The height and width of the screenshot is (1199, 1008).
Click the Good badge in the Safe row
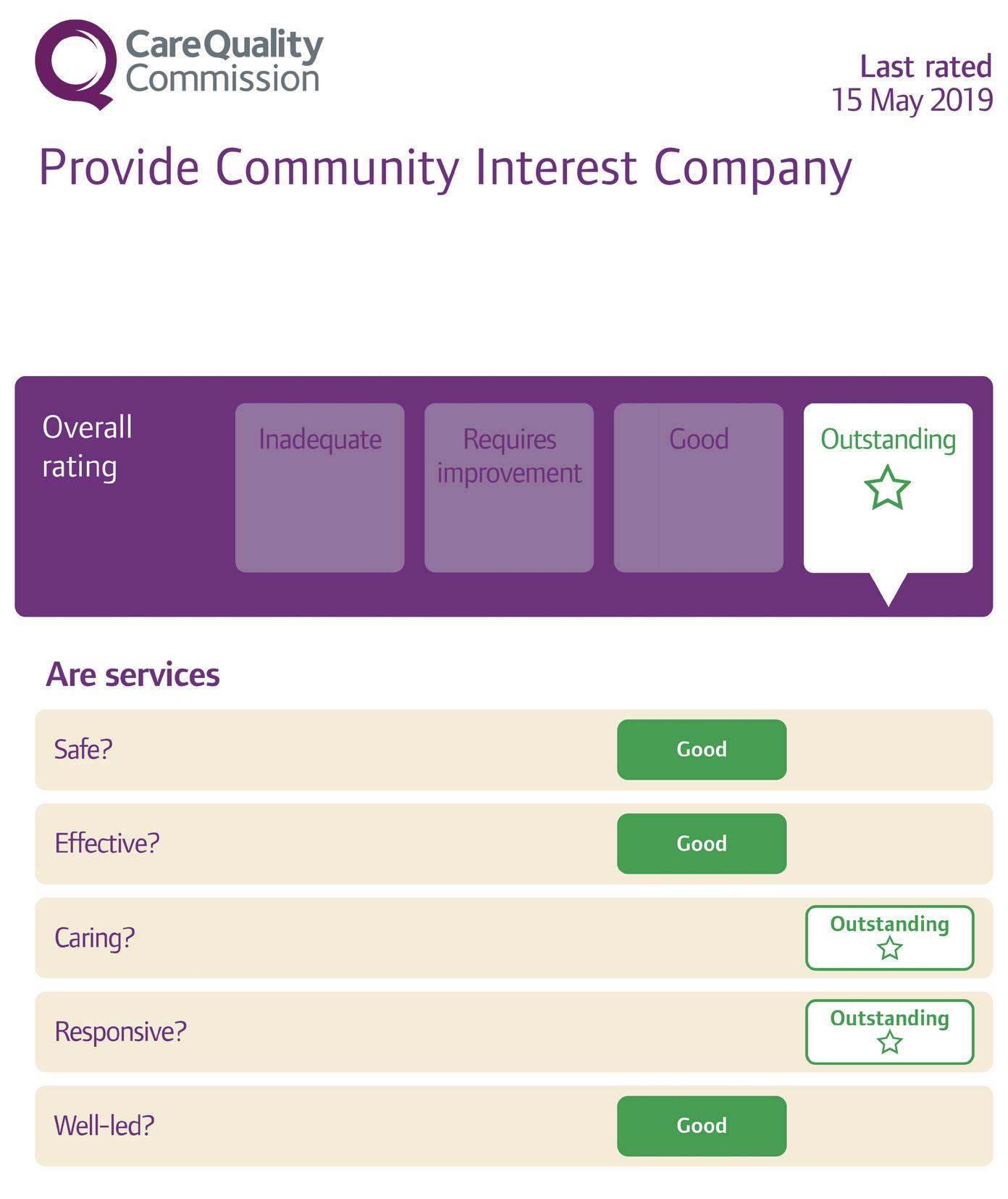(x=701, y=749)
